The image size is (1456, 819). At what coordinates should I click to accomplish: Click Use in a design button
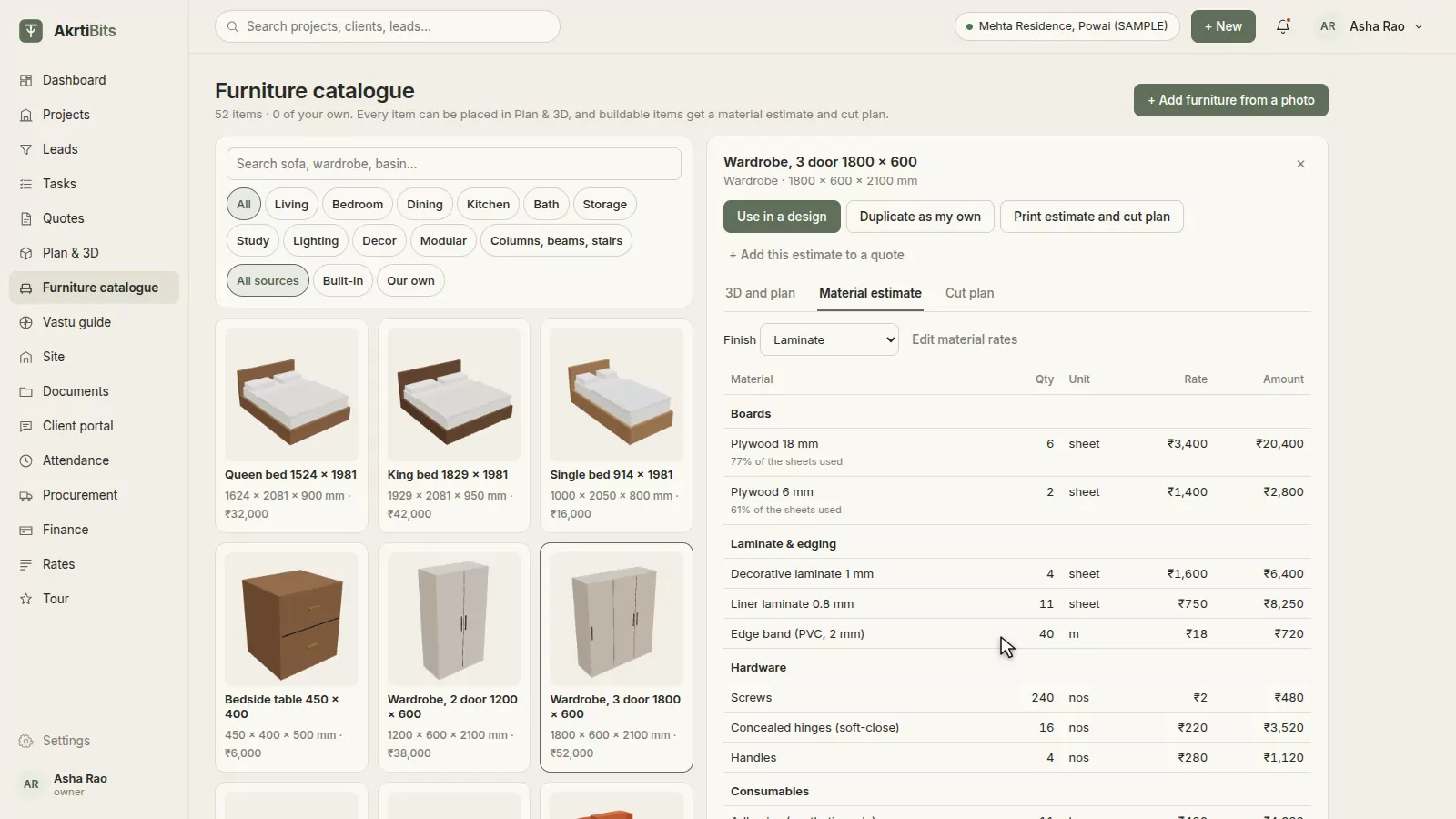click(x=782, y=217)
